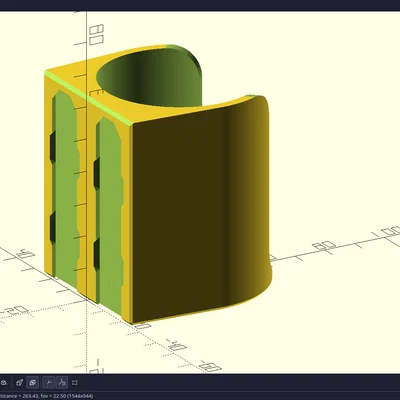Toggle the Show Axes button
Image resolution: width=400 pixels, height=400 pixels.
[49, 382]
